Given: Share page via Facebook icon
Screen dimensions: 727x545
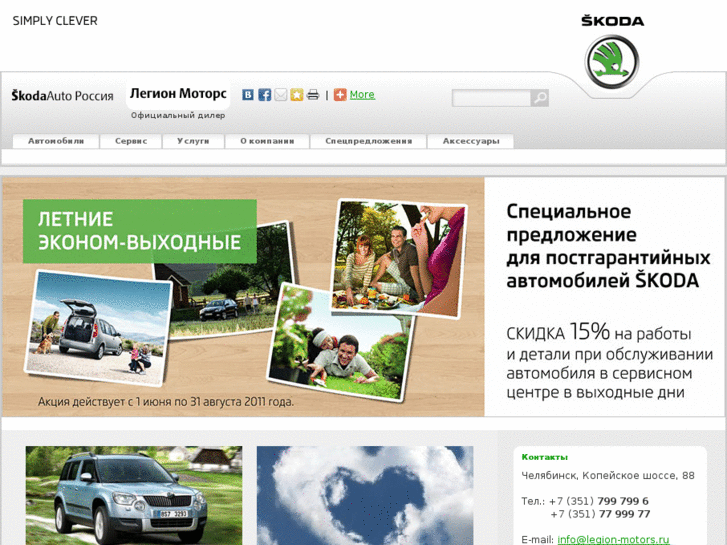Looking at the screenshot, I should 264,95.
